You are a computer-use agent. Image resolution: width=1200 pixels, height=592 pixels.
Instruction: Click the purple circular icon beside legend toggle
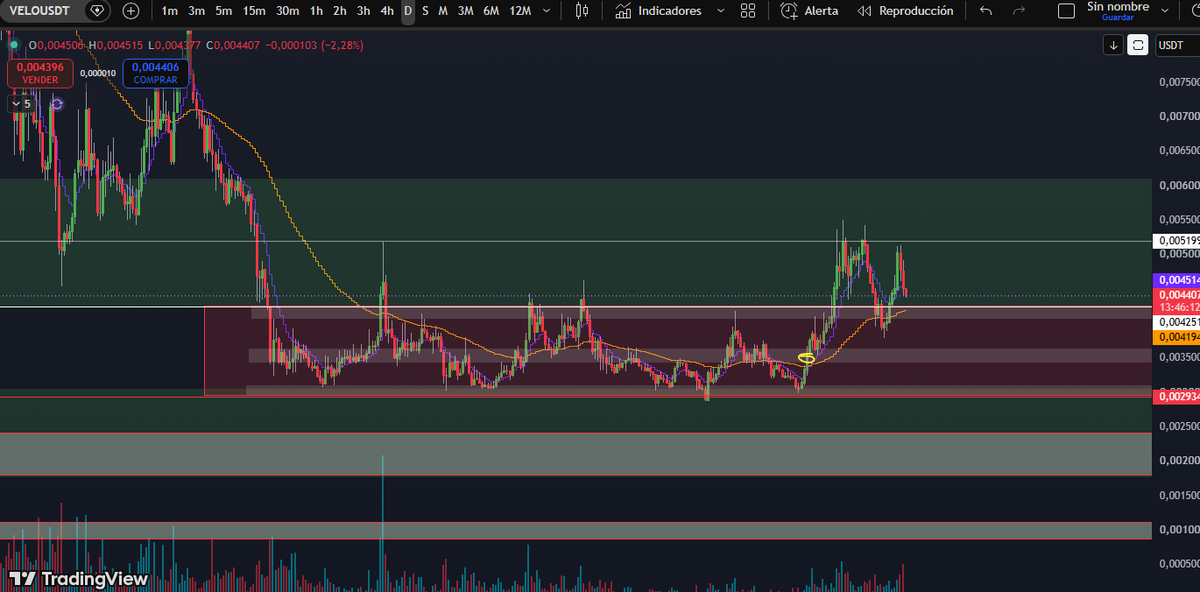pyautogui.click(x=57, y=103)
